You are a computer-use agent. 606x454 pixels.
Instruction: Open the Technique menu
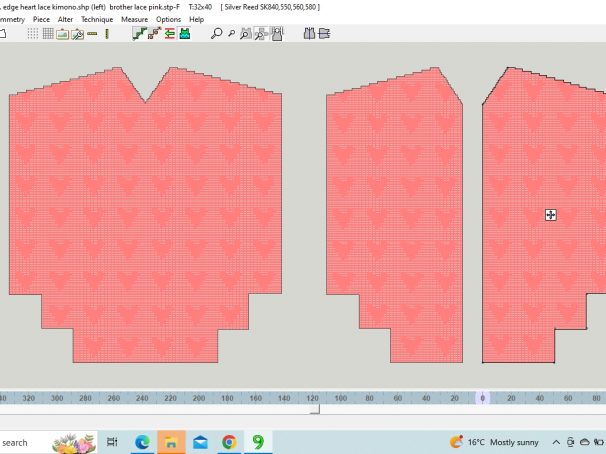point(96,19)
